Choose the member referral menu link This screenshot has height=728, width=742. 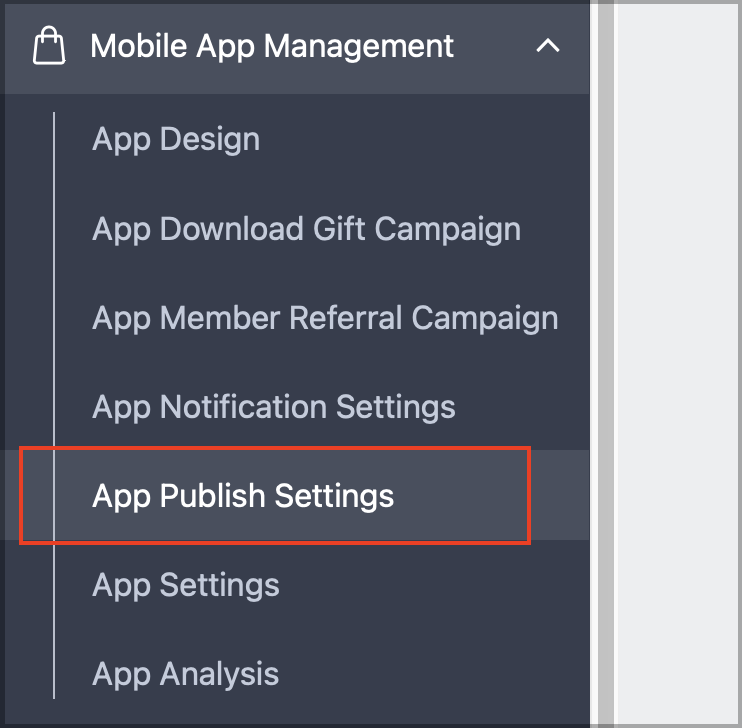coord(325,318)
